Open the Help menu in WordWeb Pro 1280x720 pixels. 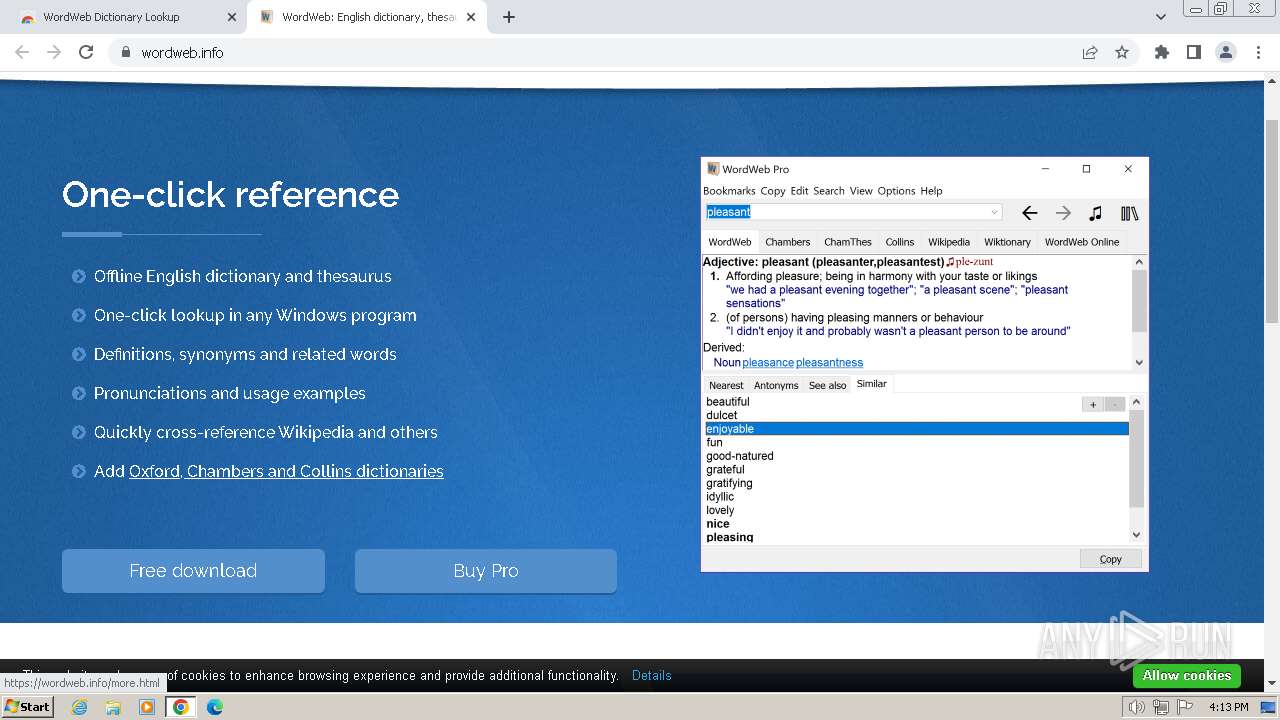(x=931, y=191)
